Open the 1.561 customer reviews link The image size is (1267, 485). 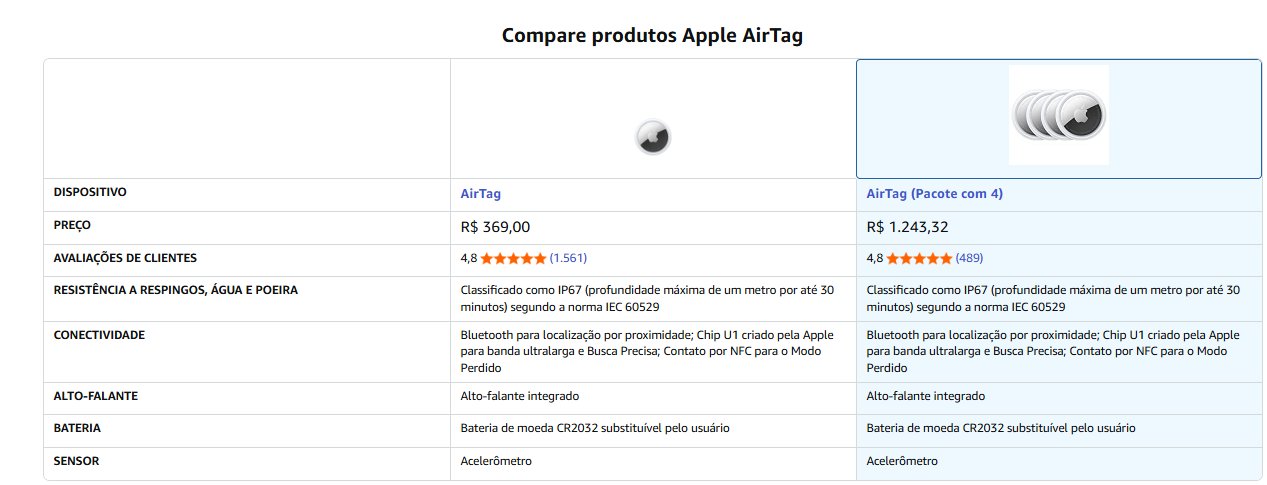coord(568,258)
